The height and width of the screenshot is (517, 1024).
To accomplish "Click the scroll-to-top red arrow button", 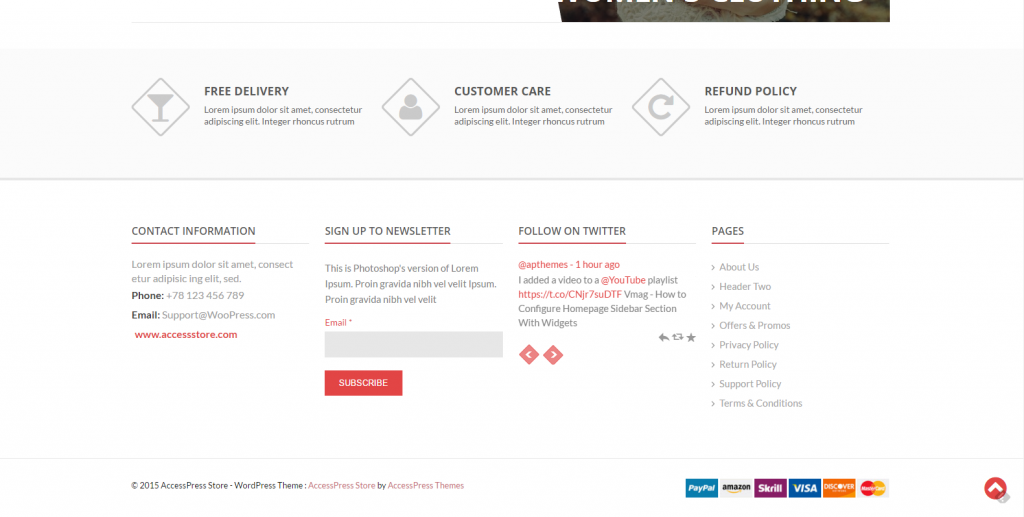I will coord(995,488).
